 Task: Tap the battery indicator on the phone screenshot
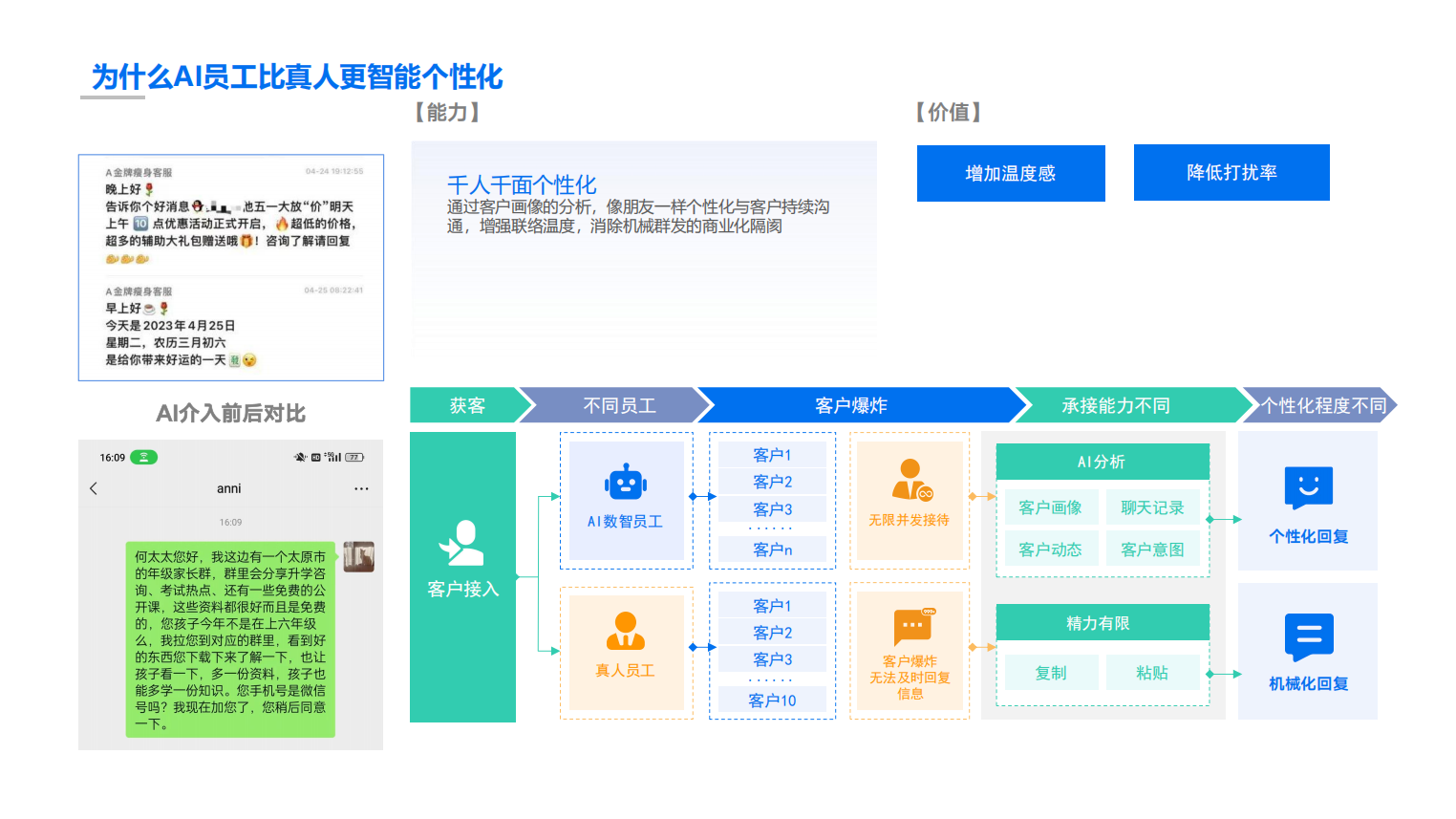[x=355, y=457]
